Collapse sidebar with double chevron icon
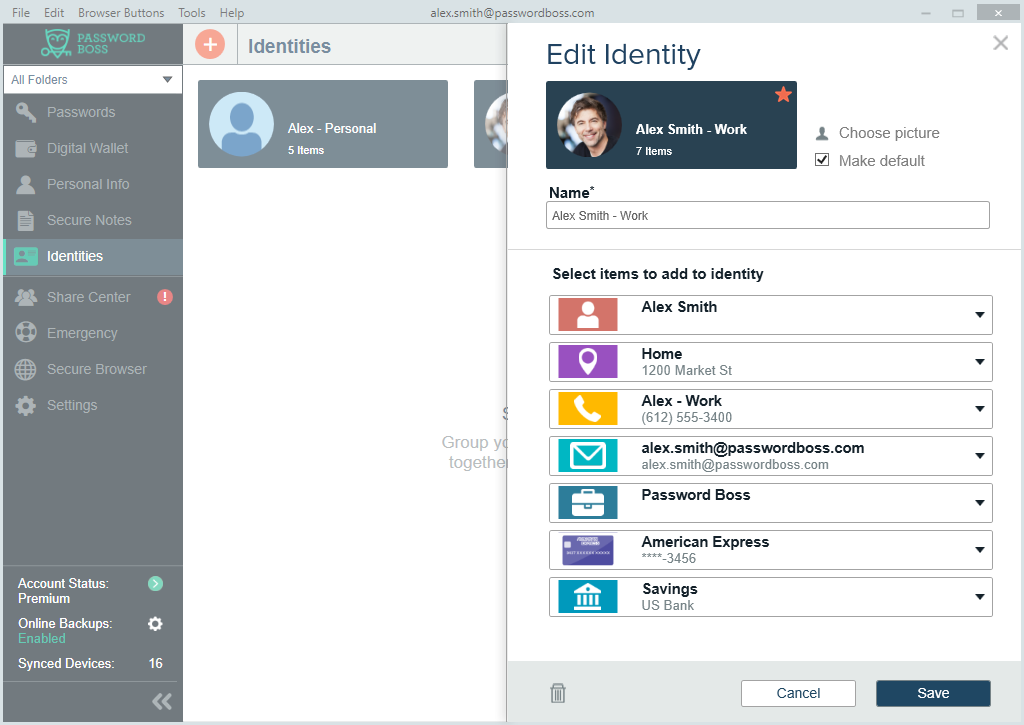The height and width of the screenshot is (725, 1024). (x=162, y=701)
